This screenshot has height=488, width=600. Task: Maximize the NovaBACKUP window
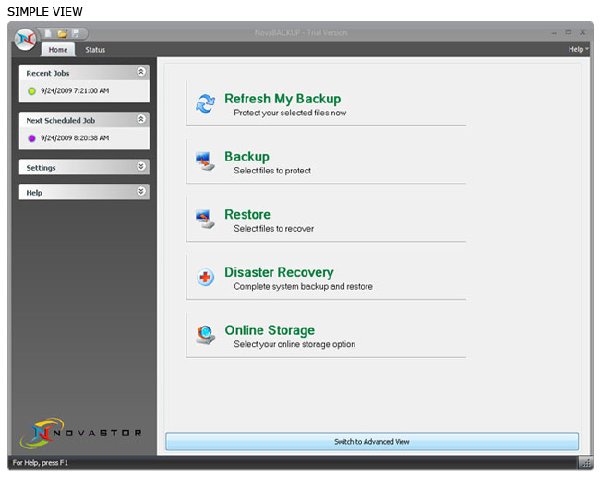tap(569, 33)
